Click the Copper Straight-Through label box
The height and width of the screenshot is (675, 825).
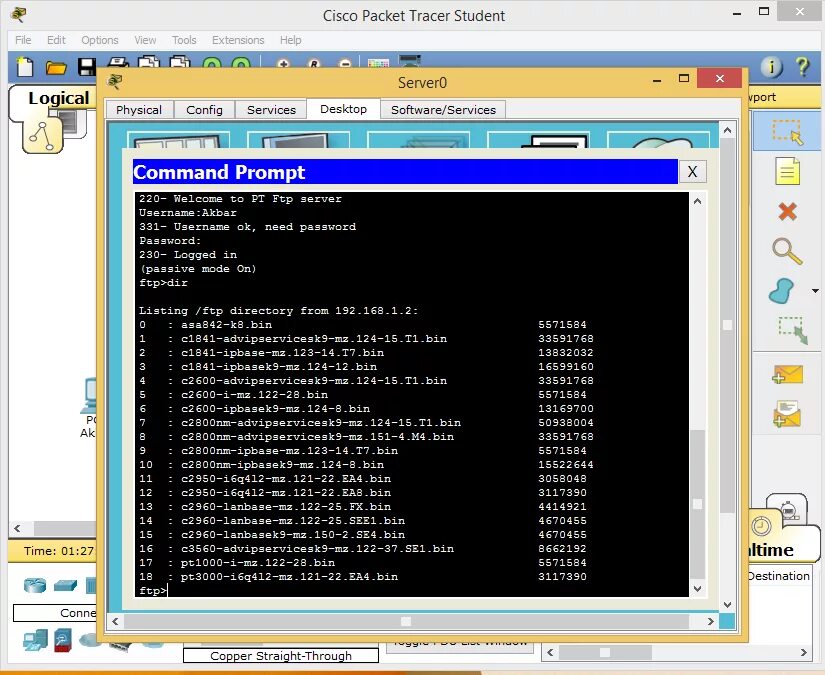(281, 656)
